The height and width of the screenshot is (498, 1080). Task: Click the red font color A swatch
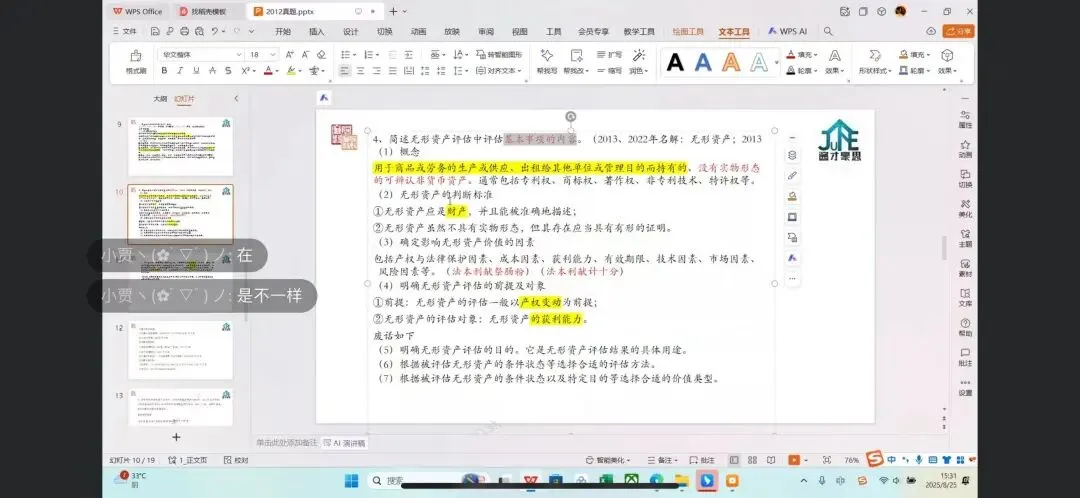click(x=268, y=70)
